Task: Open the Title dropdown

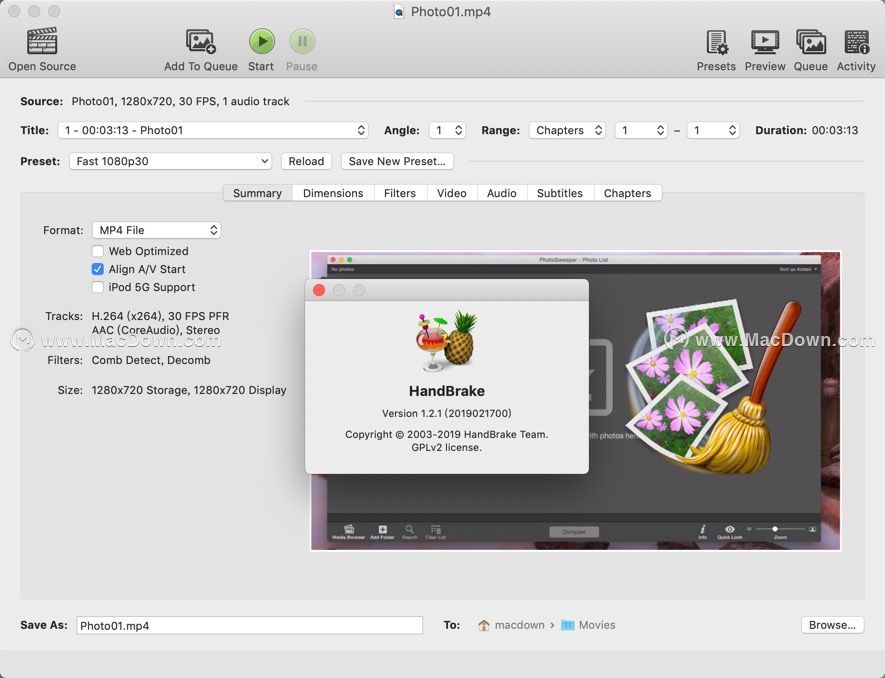Action: tap(213, 130)
